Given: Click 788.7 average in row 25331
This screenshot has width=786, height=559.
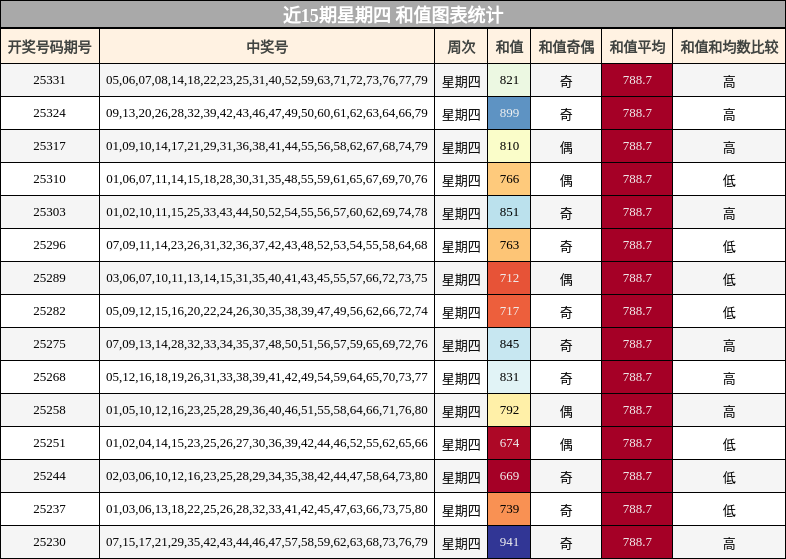Looking at the screenshot, I should tap(637, 80).
